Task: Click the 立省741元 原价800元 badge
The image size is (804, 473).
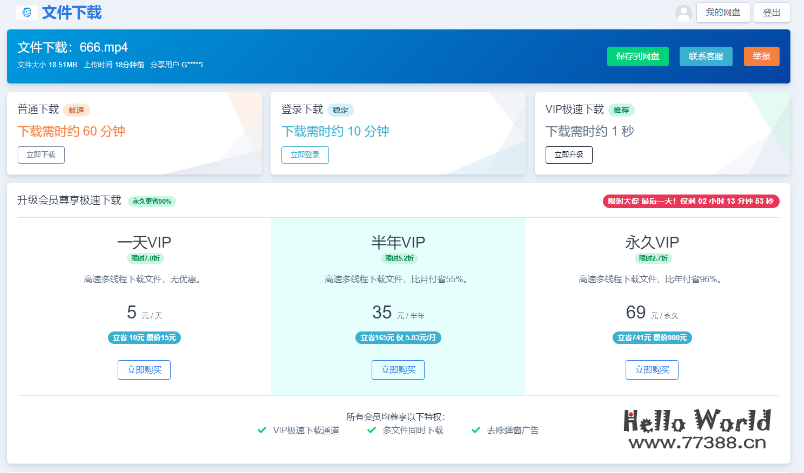Action: pos(652,338)
